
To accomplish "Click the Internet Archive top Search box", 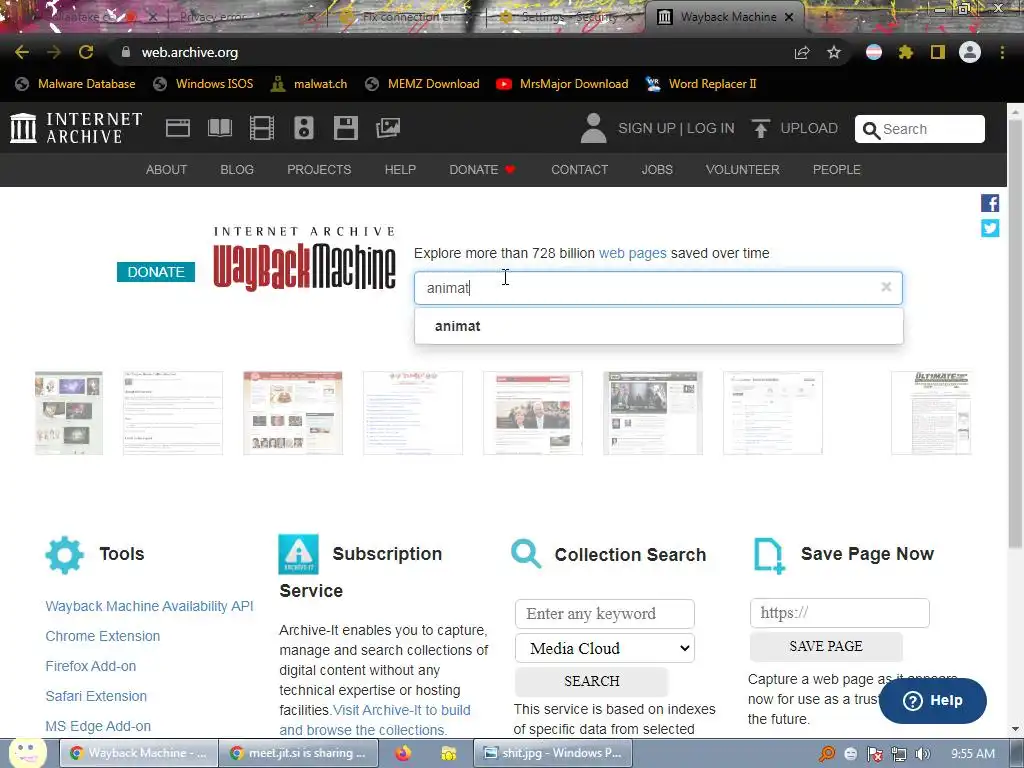I will pos(920,129).
